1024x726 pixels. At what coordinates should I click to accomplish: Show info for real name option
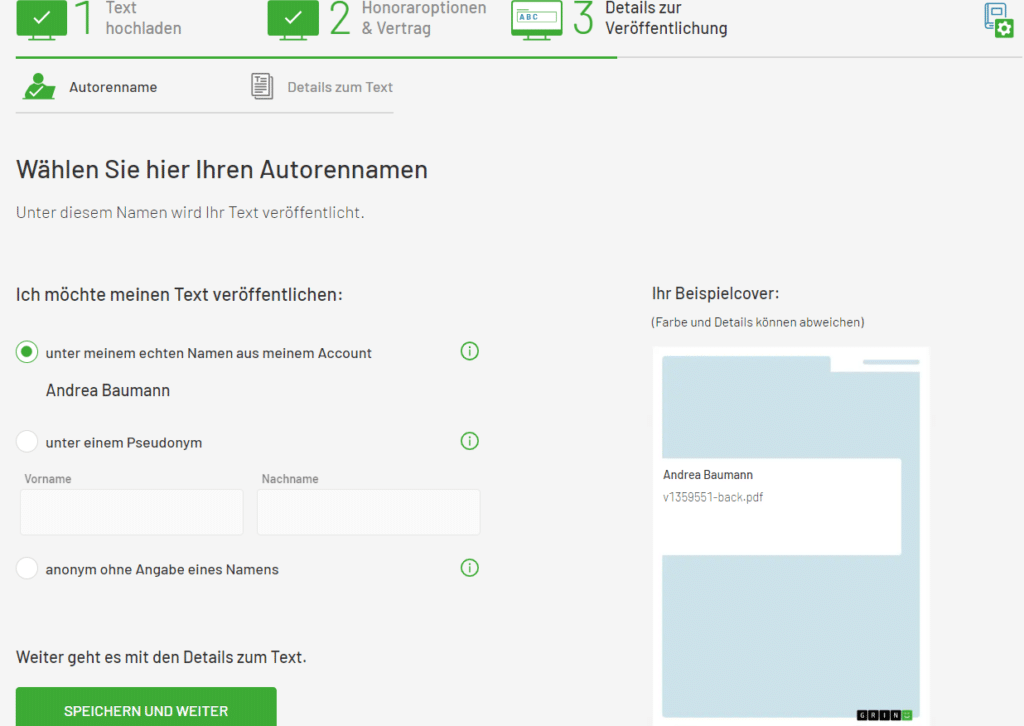click(470, 351)
